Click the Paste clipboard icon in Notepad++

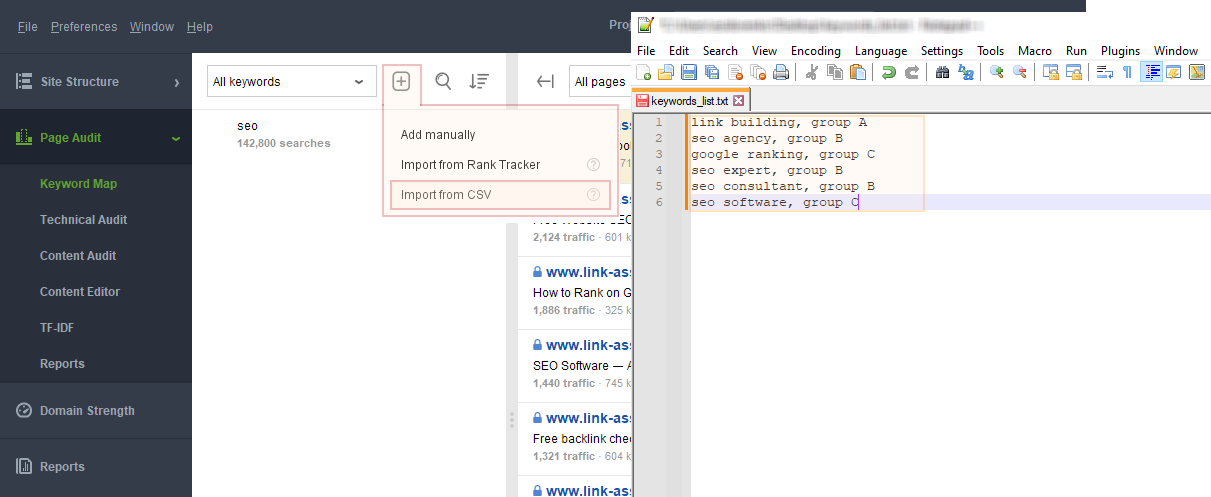coord(857,72)
